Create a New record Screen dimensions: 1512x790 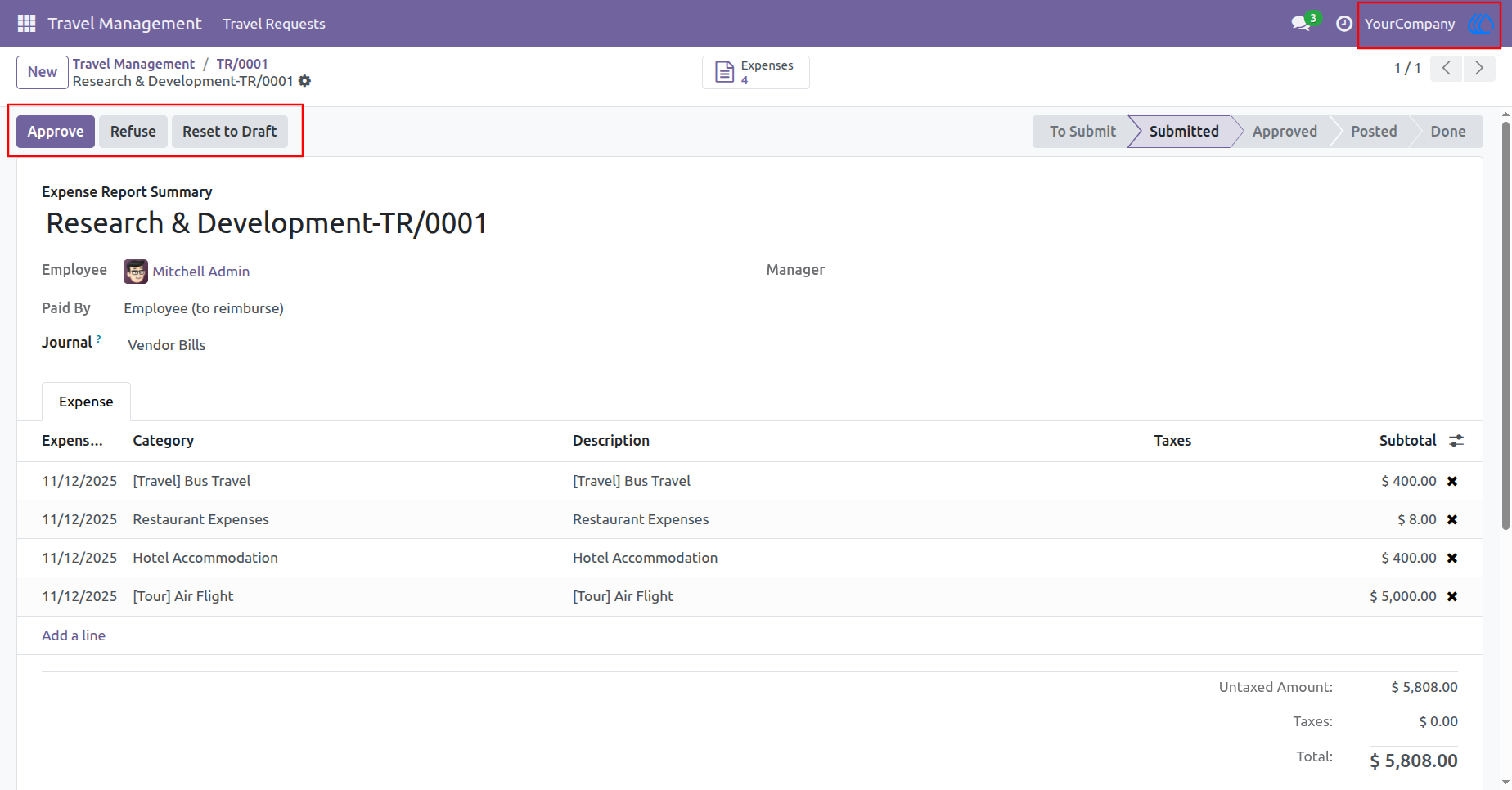[43, 72]
